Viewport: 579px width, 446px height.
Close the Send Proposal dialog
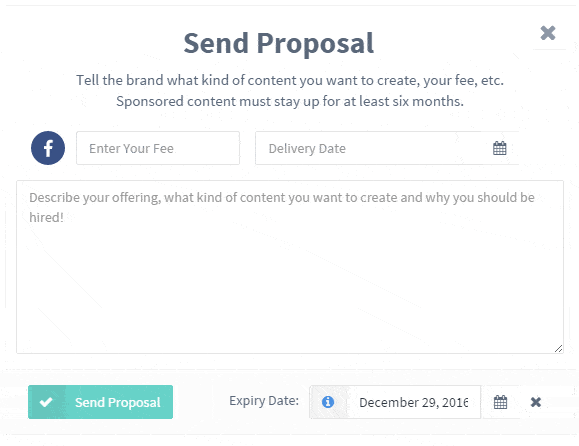(x=548, y=33)
